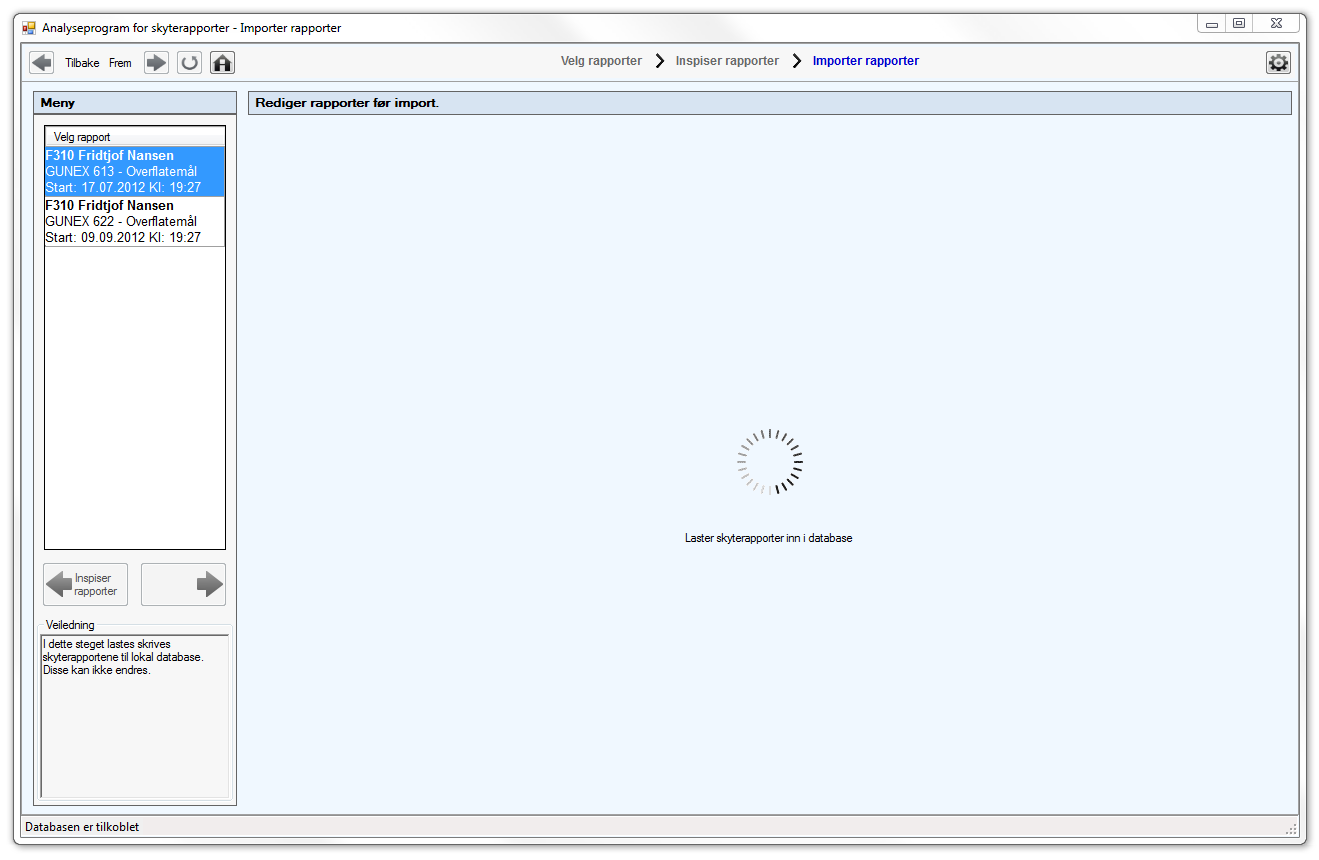
Task: Click the loading spinner
Action: [x=770, y=462]
